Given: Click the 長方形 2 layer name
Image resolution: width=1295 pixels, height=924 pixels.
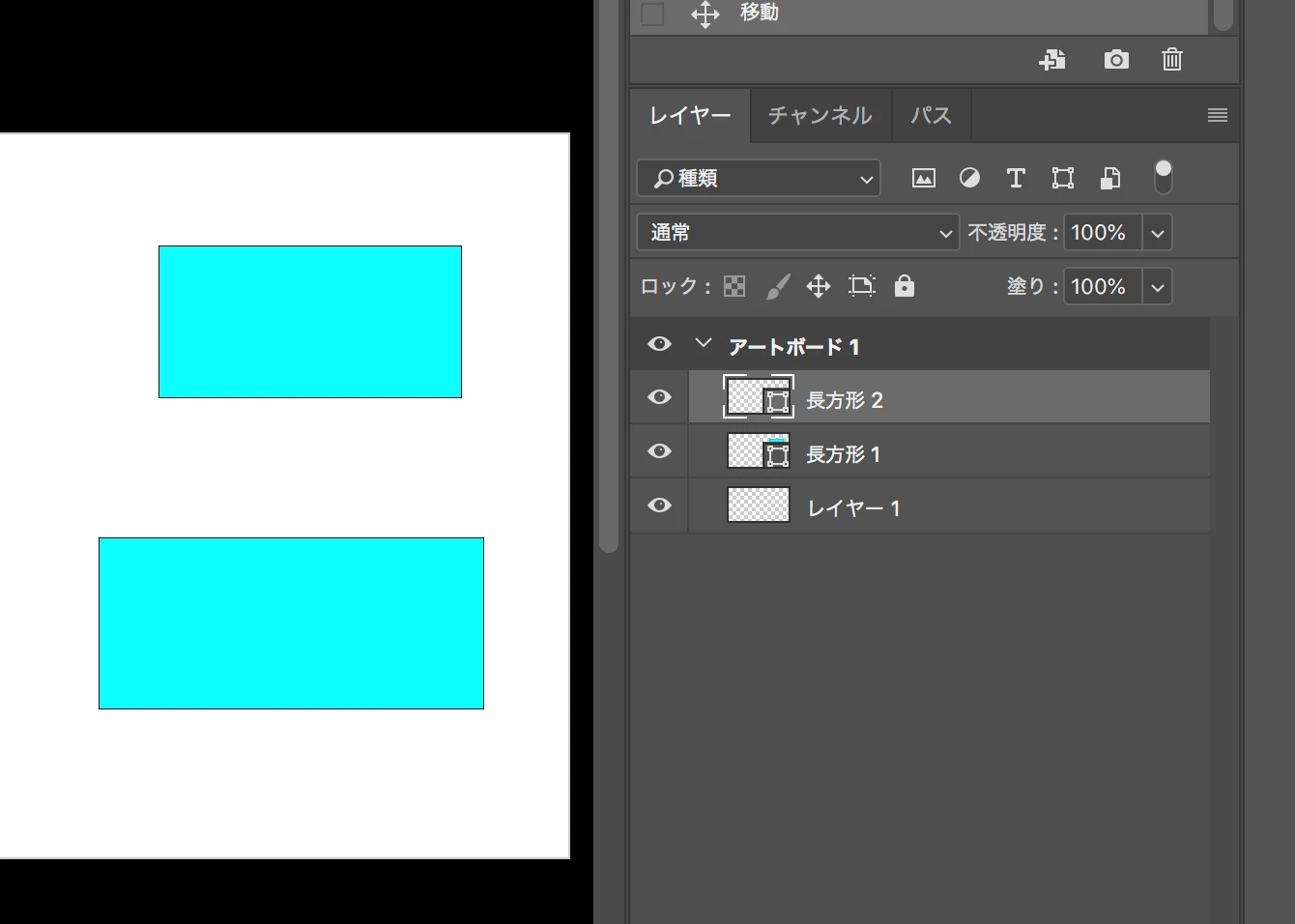Looking at the screenshot, I should click(845, 400).
